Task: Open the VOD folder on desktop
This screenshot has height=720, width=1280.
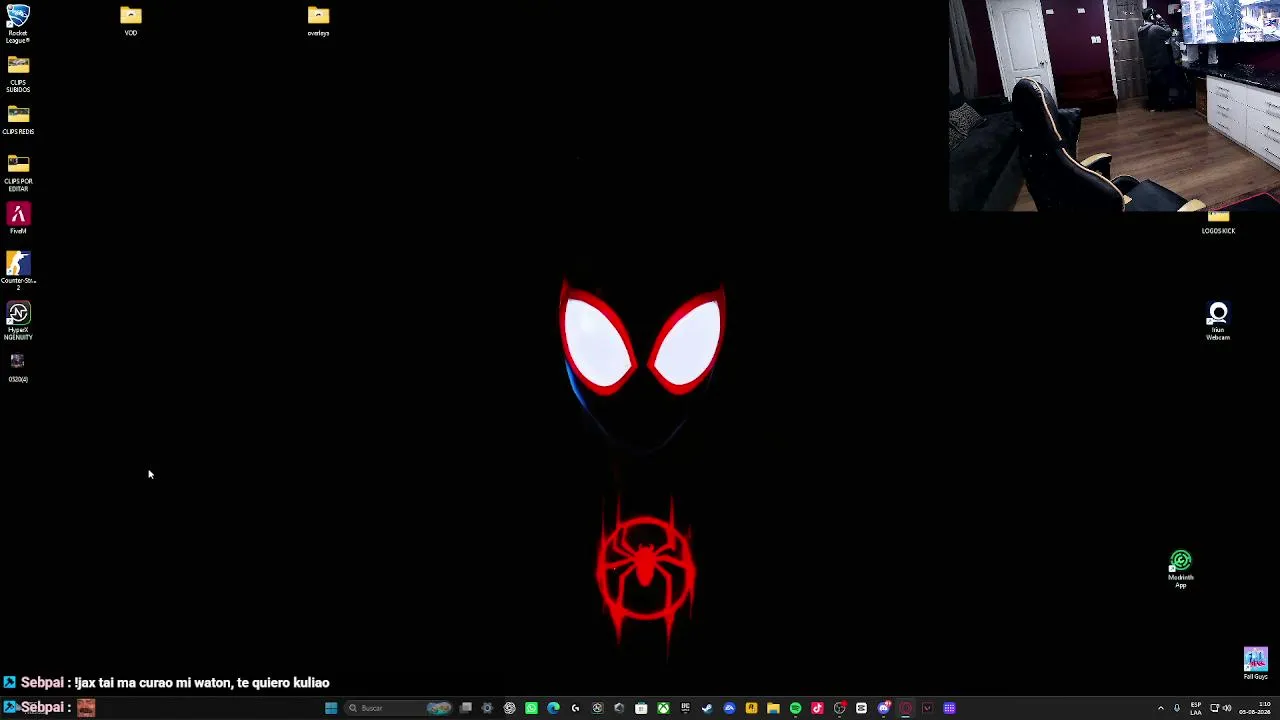Action: [131, 21]
